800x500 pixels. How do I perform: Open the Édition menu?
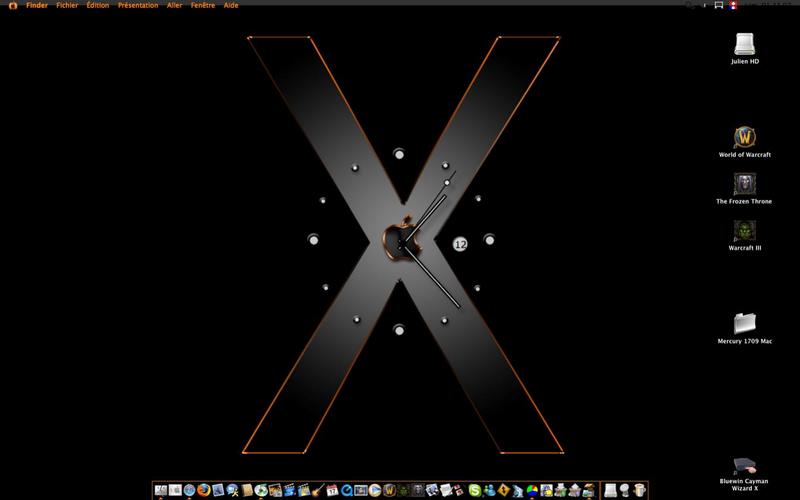tap(98, 5)
